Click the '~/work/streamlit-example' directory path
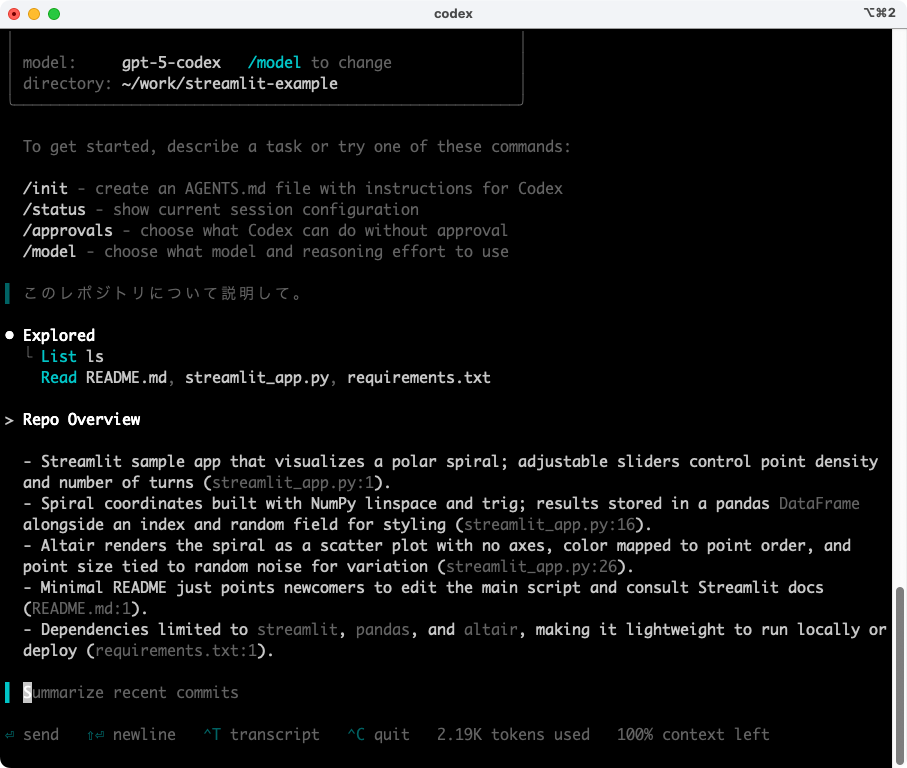 [x=230, y=83]
